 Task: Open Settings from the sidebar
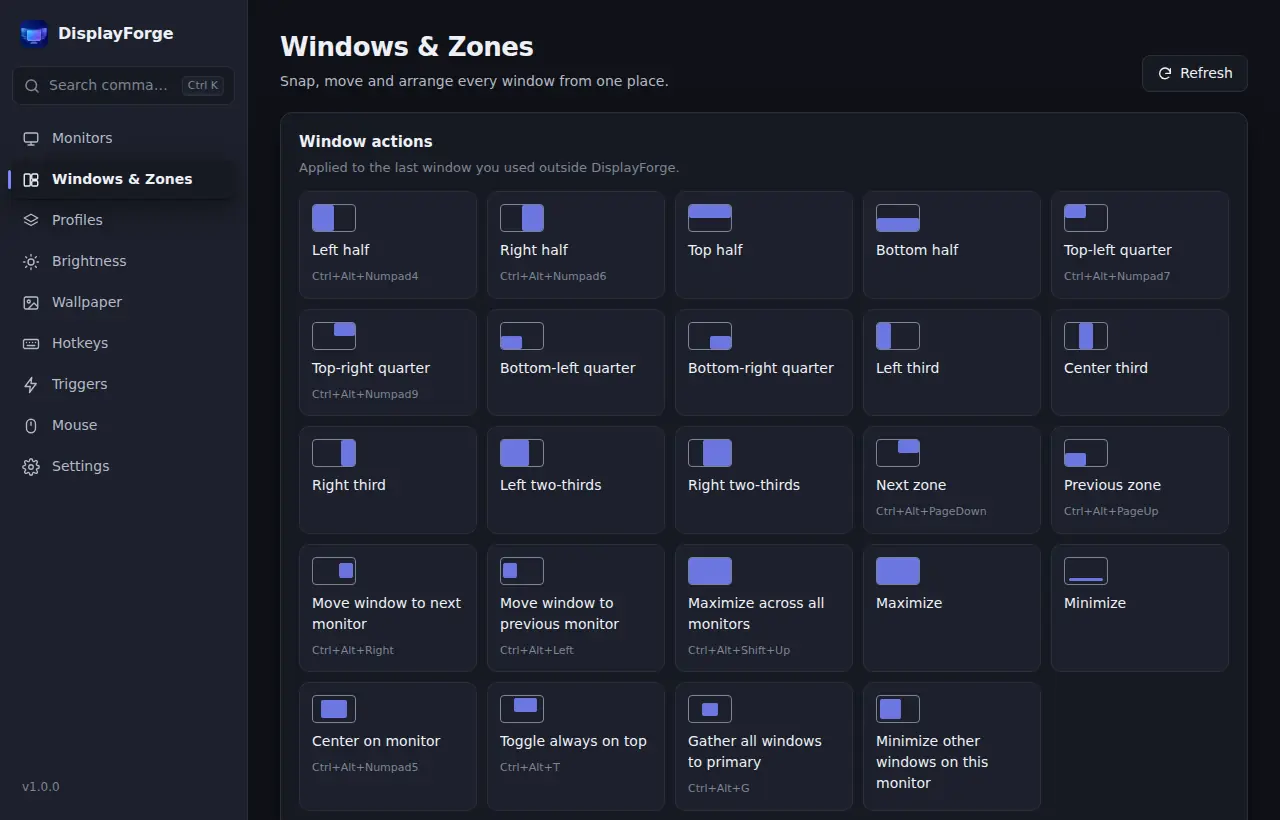pyautogui.click(x=123, y=466)
